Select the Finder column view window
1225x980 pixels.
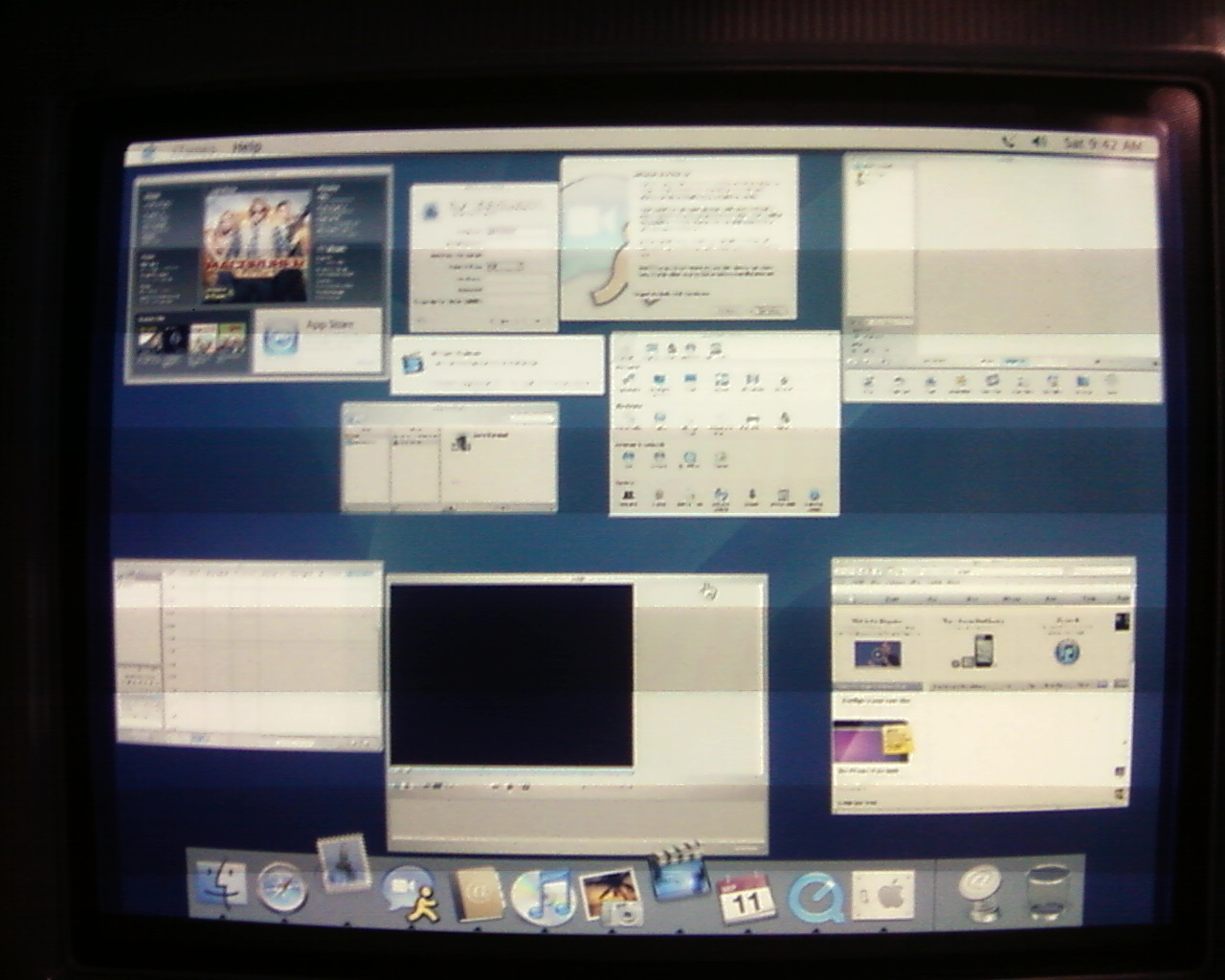point(450,457)
